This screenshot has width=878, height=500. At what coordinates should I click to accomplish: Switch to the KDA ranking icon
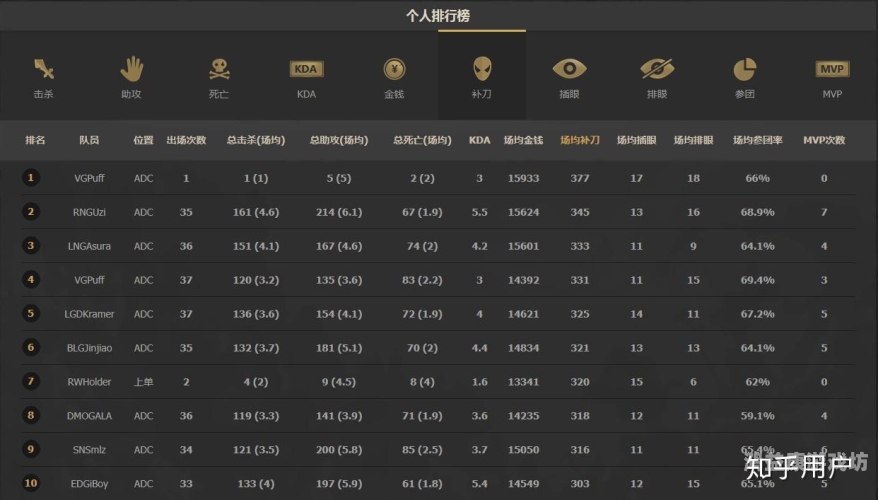306,69
